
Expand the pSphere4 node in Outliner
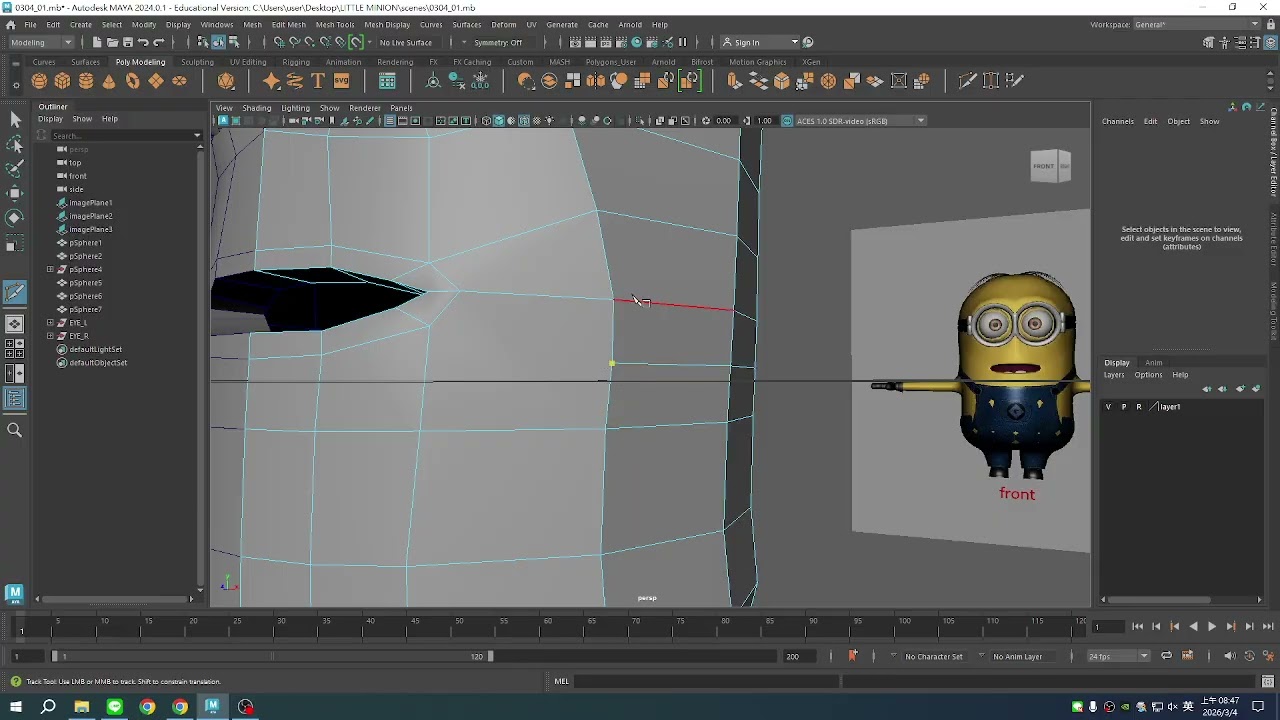point(50,270)
